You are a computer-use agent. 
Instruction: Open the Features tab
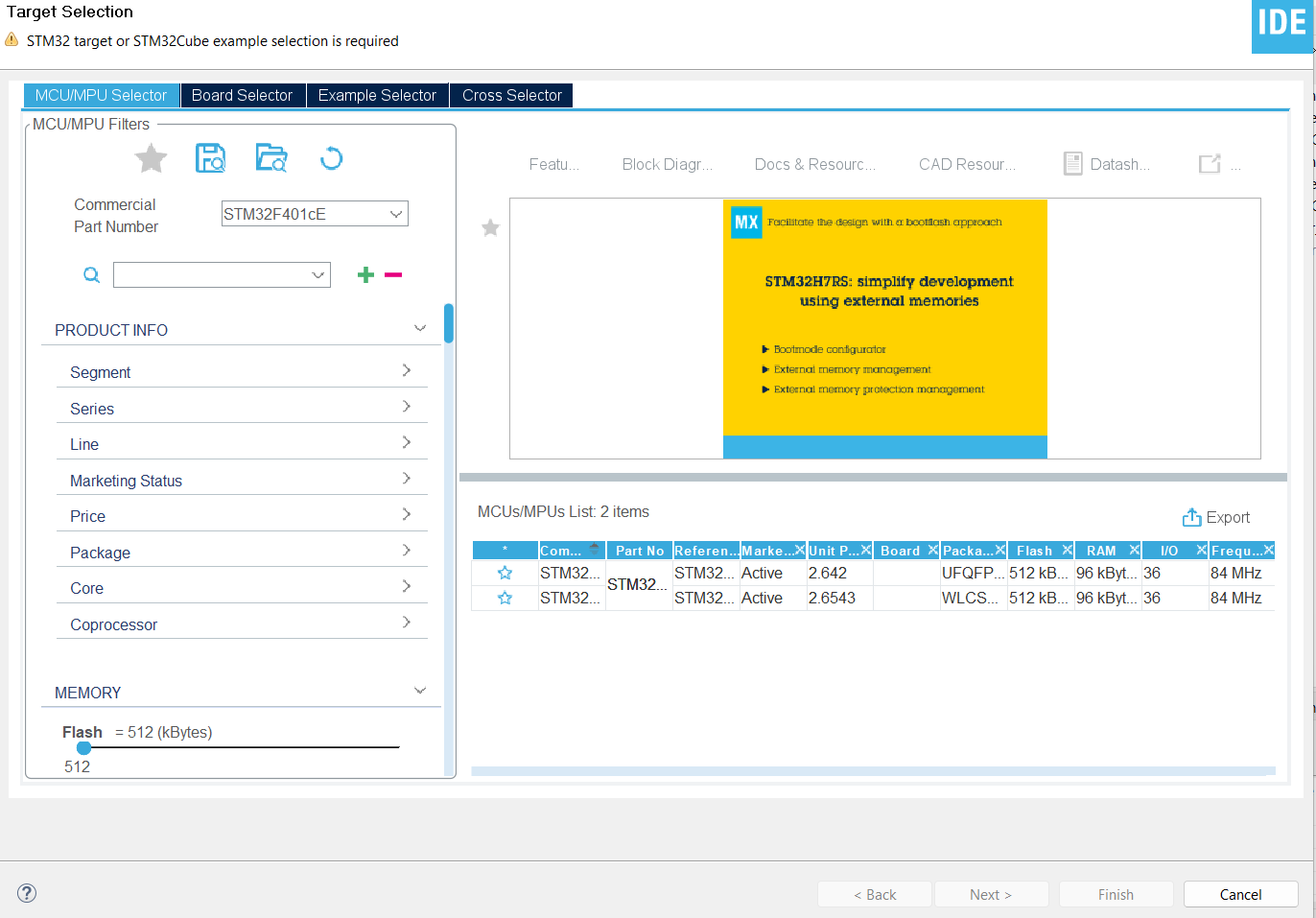(554, 164)
